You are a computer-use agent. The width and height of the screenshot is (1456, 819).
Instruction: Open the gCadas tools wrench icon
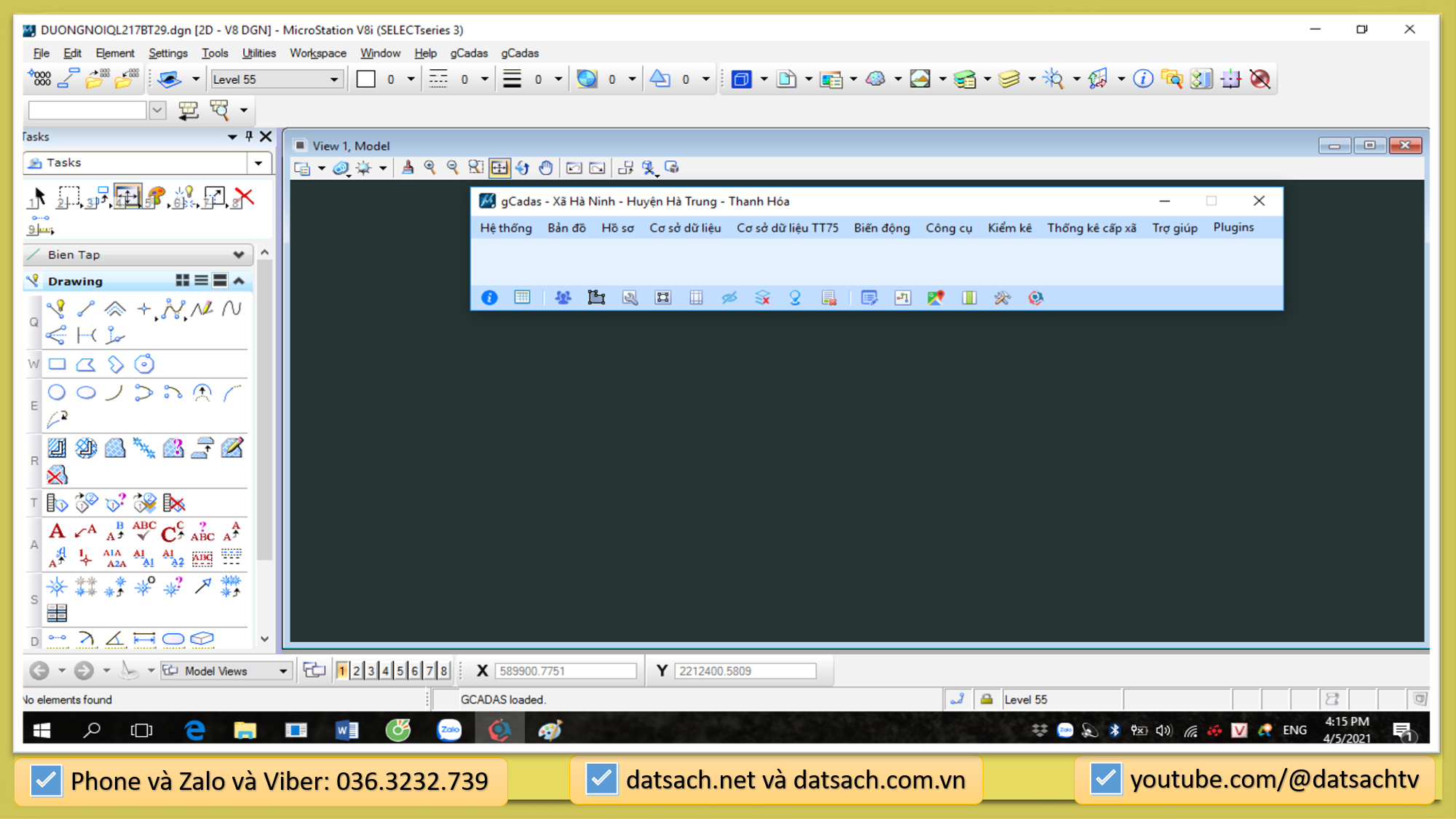1002,298
